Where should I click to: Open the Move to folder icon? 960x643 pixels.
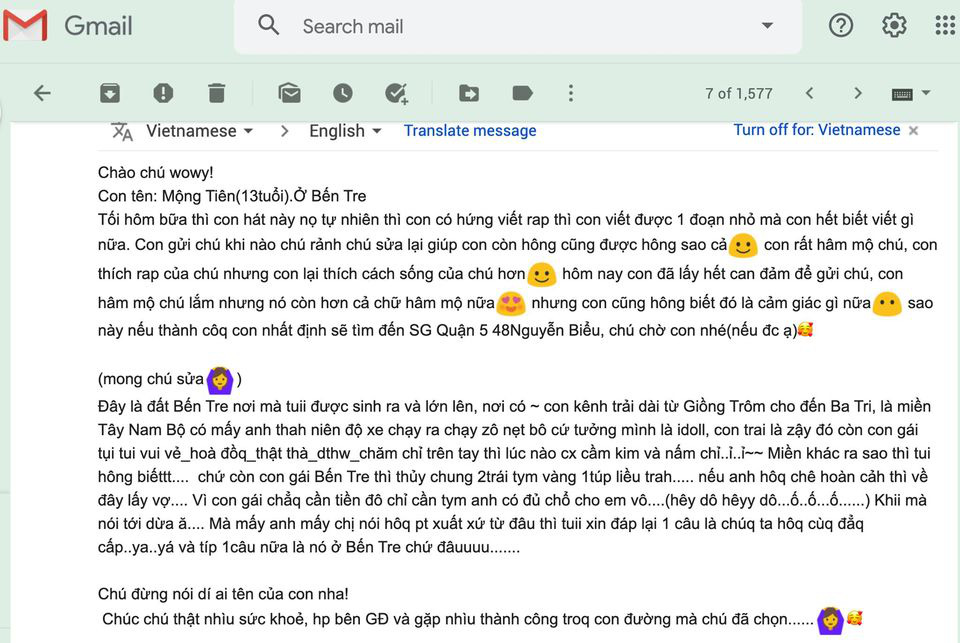[x=469, y=93]
